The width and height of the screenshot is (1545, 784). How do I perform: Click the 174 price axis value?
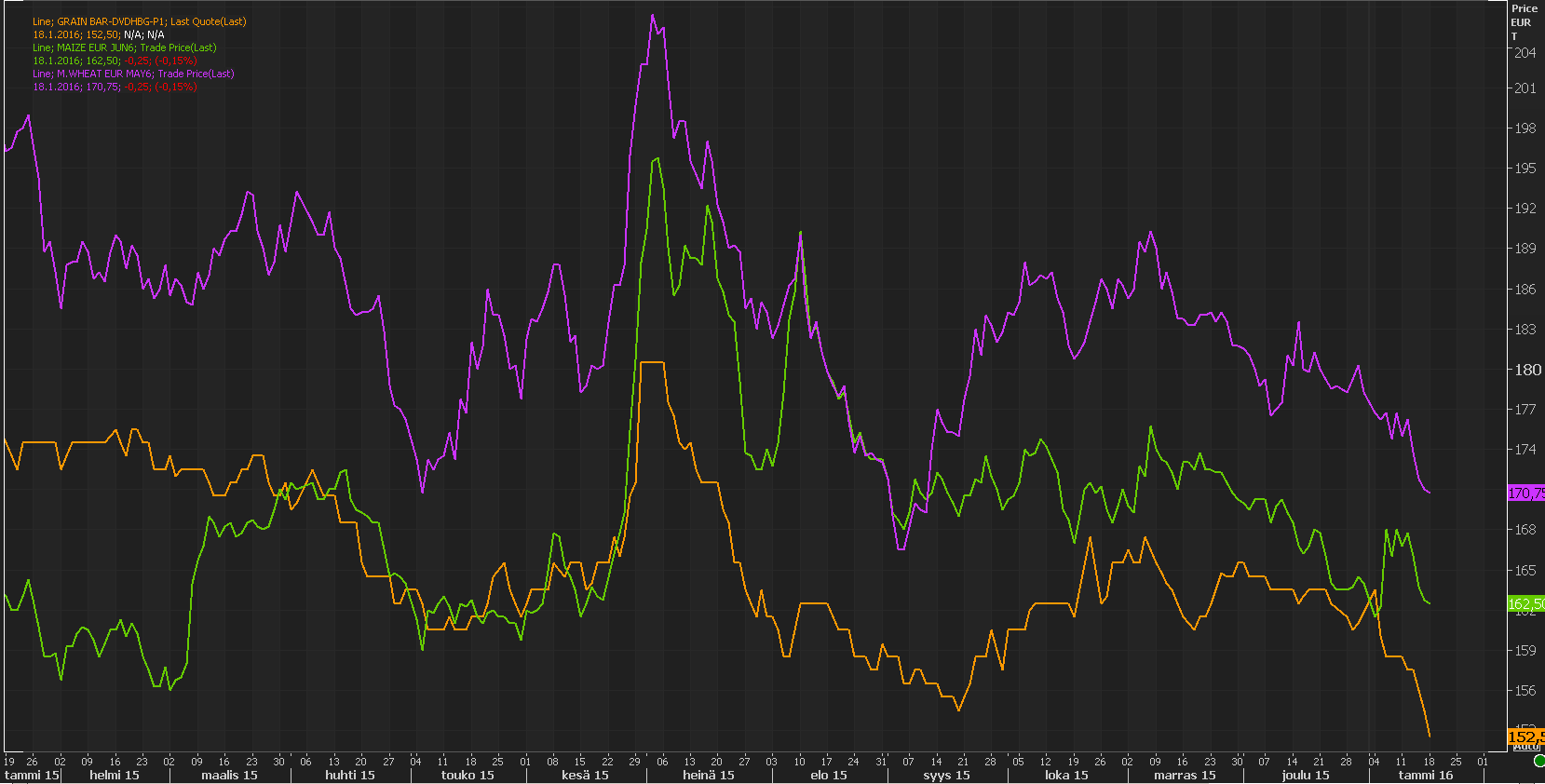(x=1525, y=450)
